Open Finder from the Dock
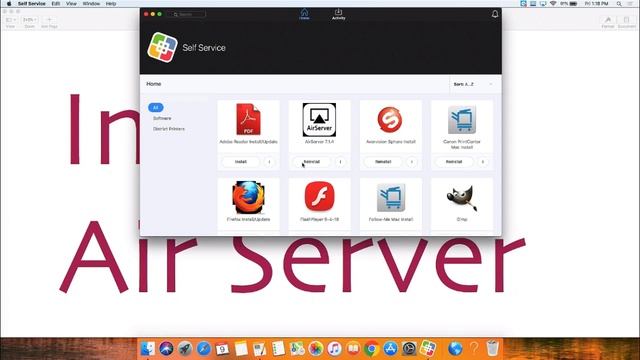The width and height of the screenshot is (640, 360). [147, 349]
